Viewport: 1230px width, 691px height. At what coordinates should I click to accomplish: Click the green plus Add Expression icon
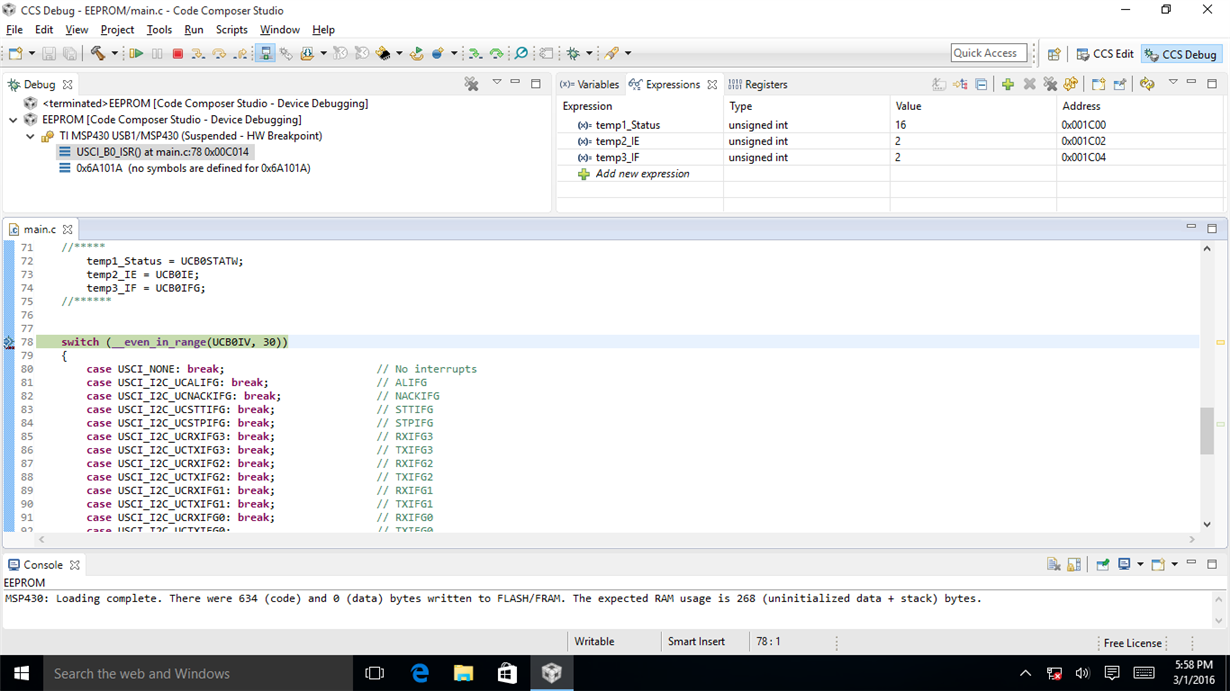(1008, 84)
